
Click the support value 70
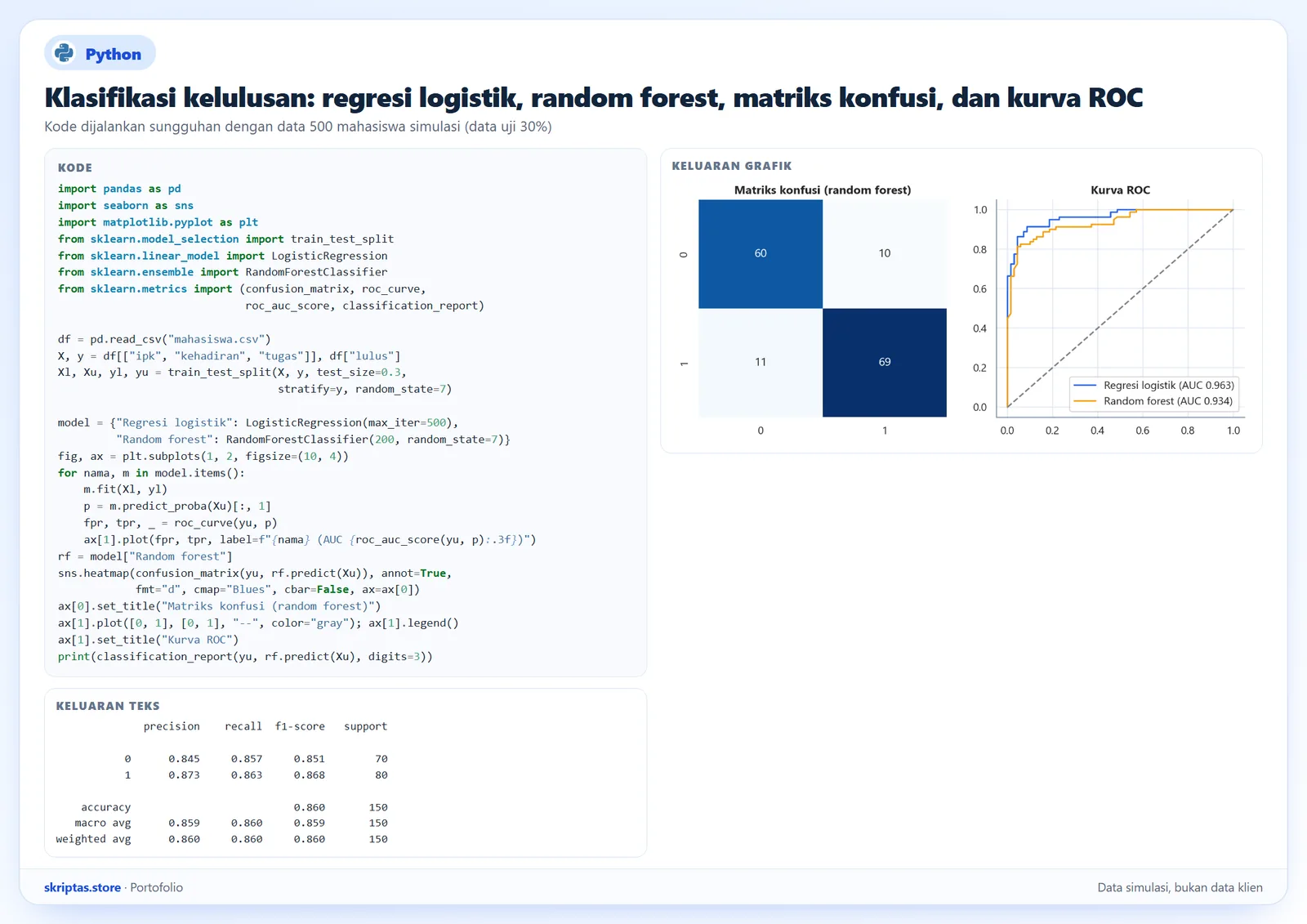point(381,759)
